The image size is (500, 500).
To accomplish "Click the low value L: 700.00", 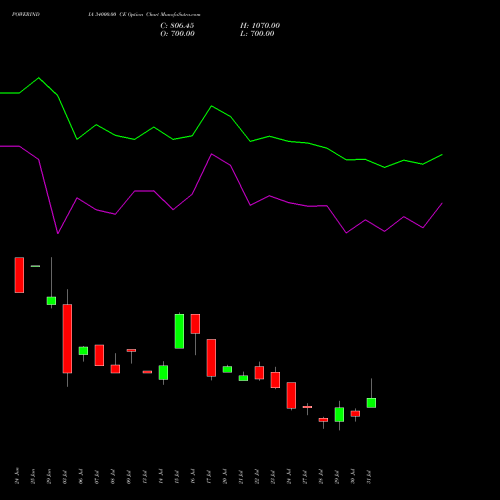I will click(x=257, y=34).
